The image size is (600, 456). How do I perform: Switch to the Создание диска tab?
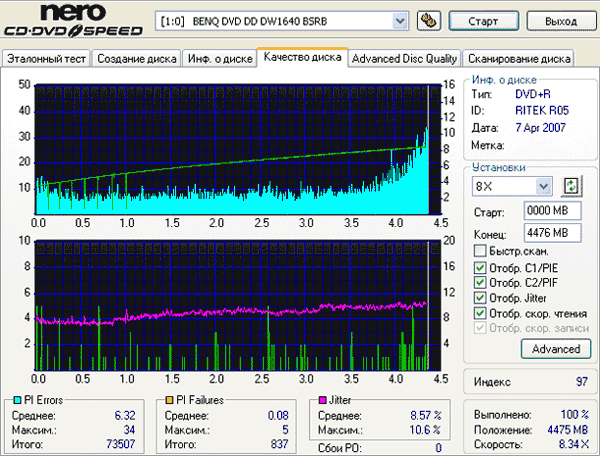point(137,59)
